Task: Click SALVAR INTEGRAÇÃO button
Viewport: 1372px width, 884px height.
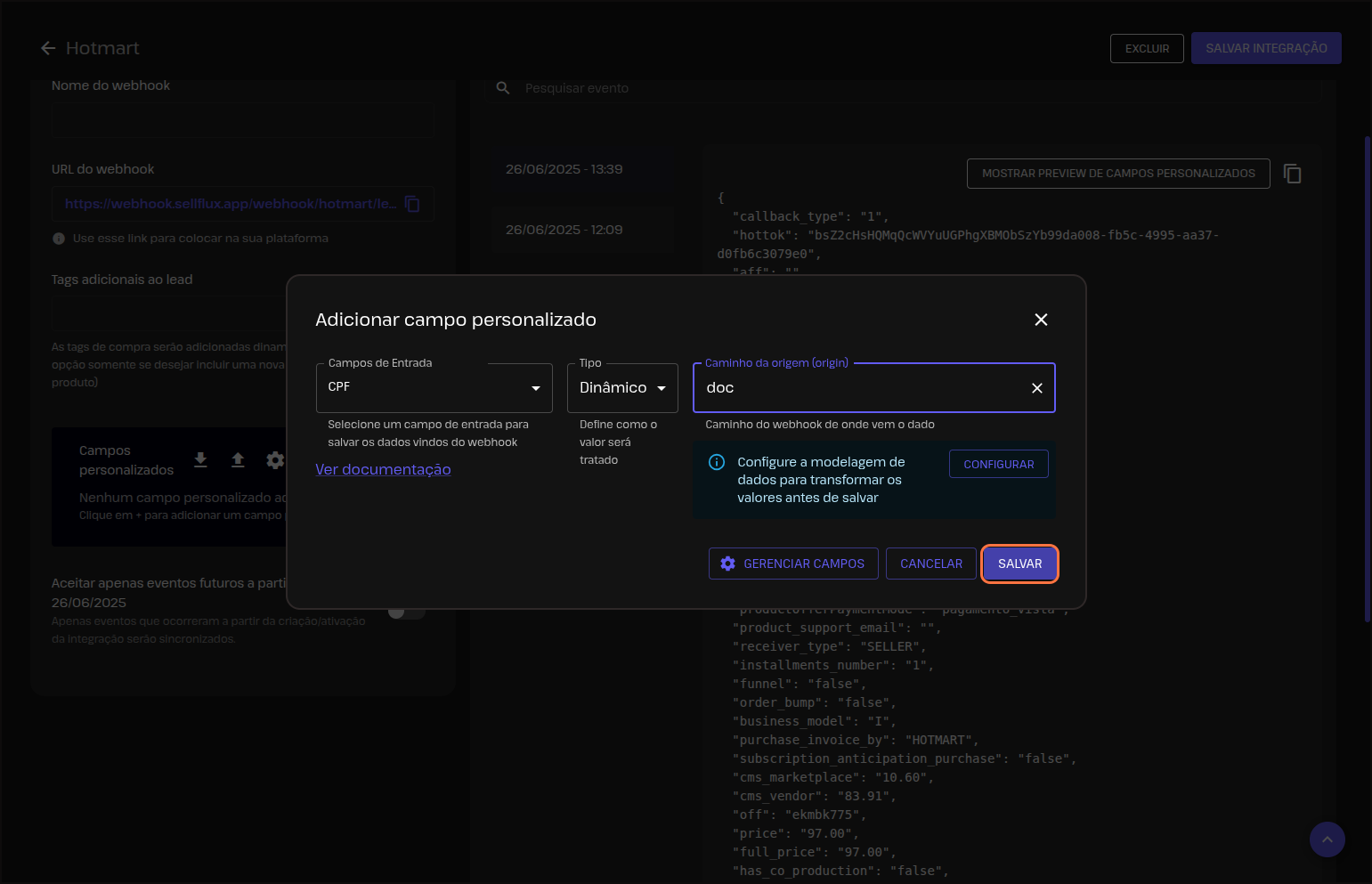Action: [1265, 48]
